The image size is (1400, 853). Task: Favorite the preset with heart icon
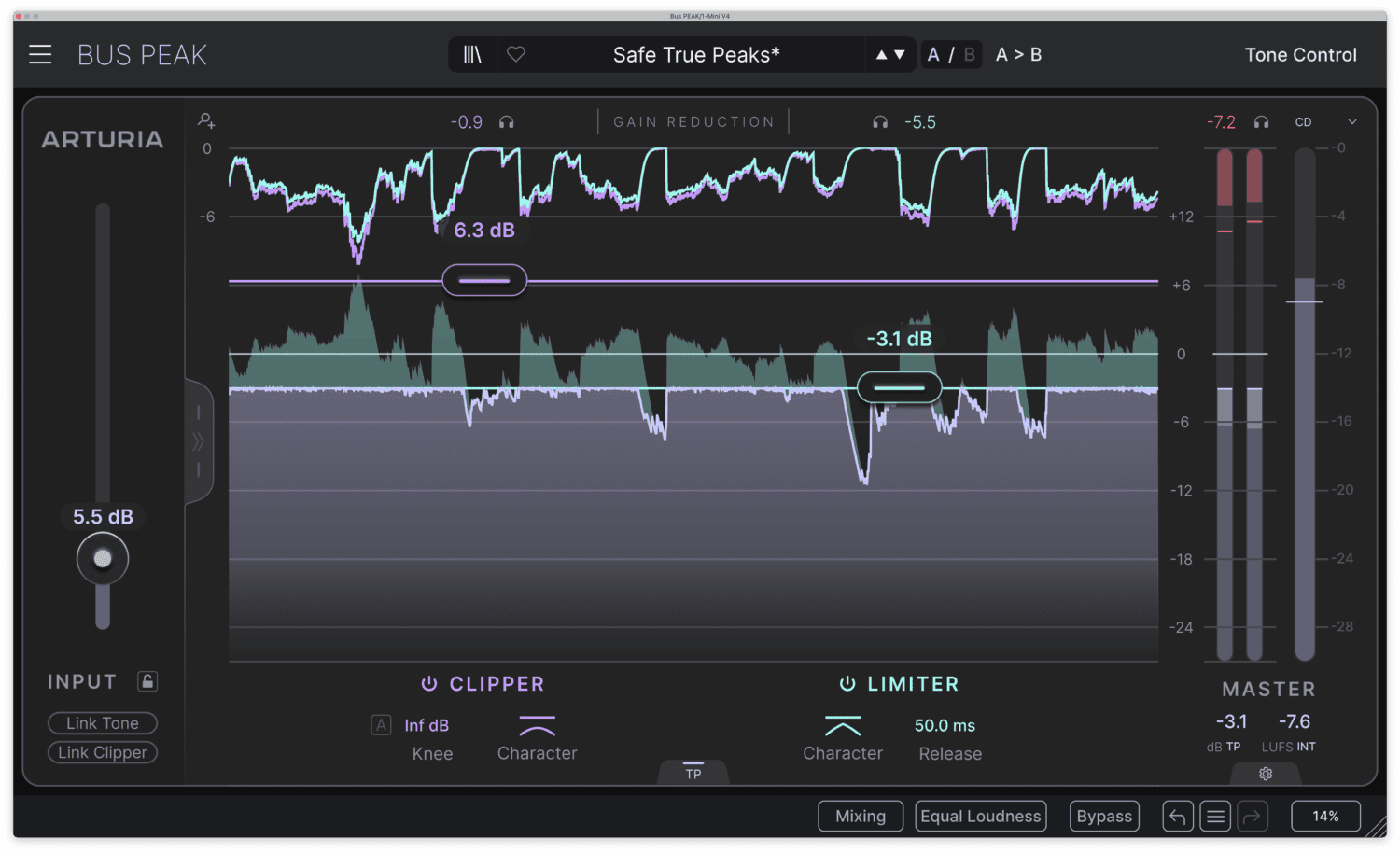pos(516,55)
